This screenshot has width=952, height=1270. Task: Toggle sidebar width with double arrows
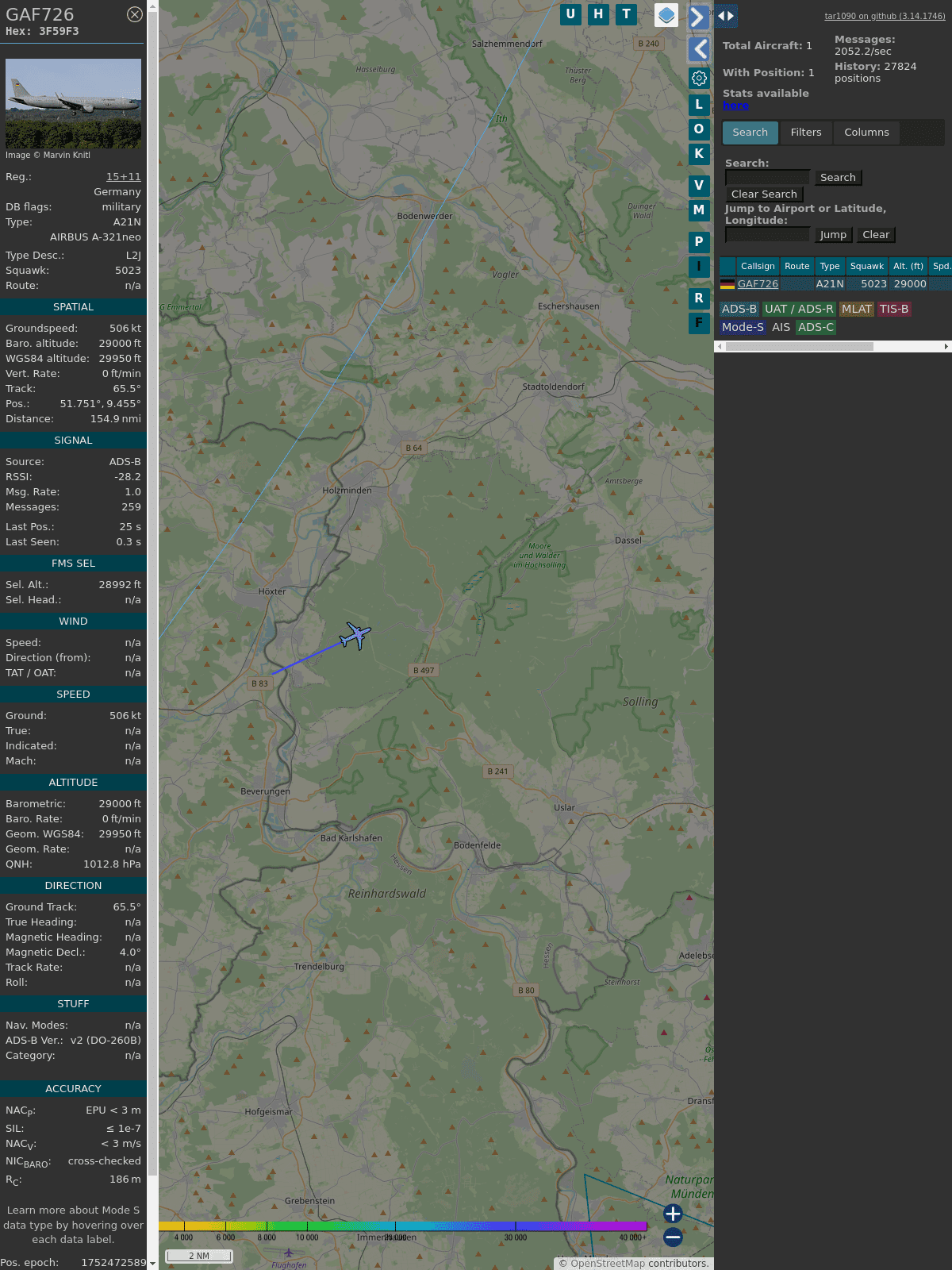[x=726, y=16]
